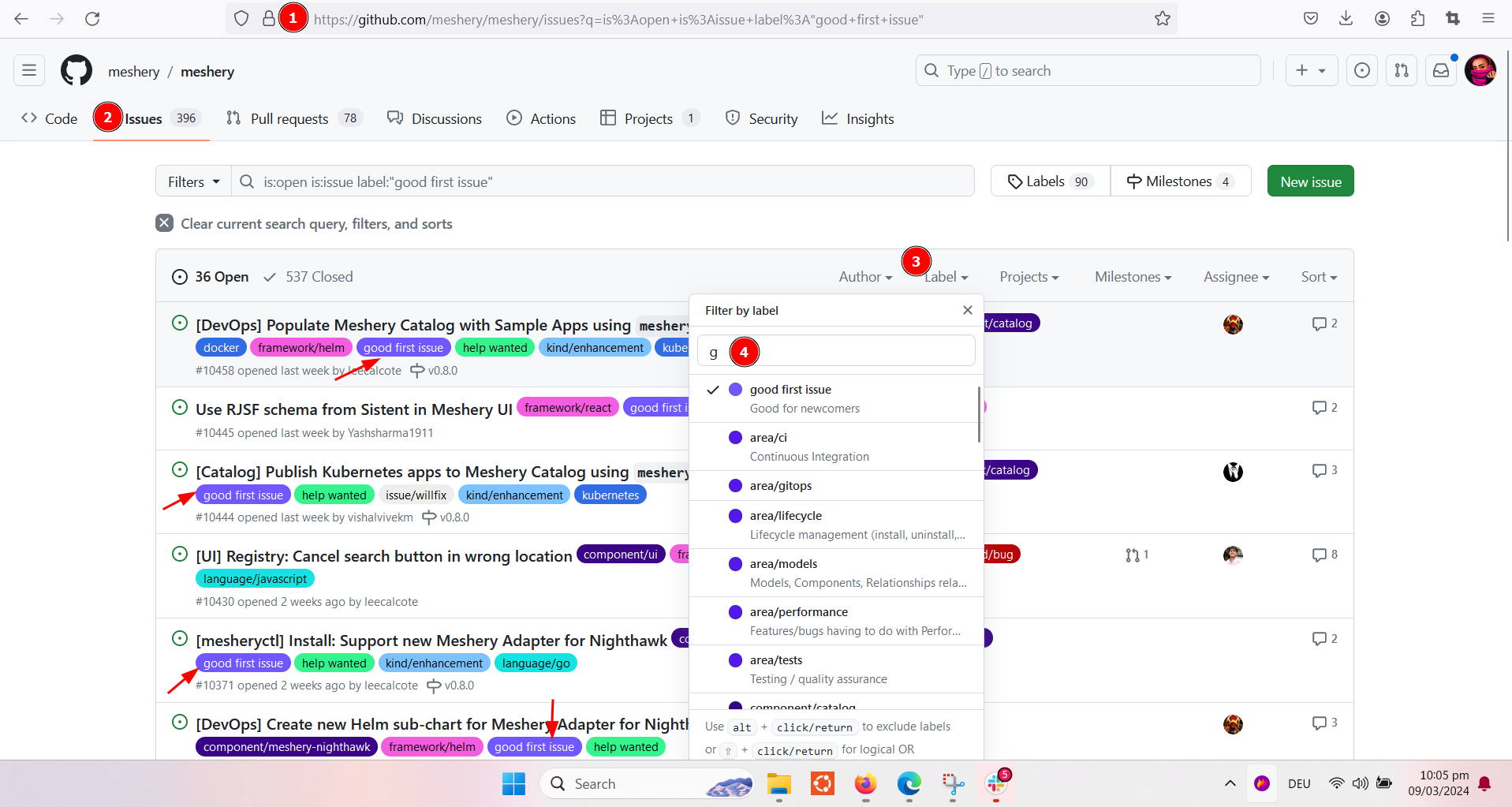This screenshot has width=1512, height=807.
Task: Open the Sort dropdown
Action: (x=1319, y=277)
